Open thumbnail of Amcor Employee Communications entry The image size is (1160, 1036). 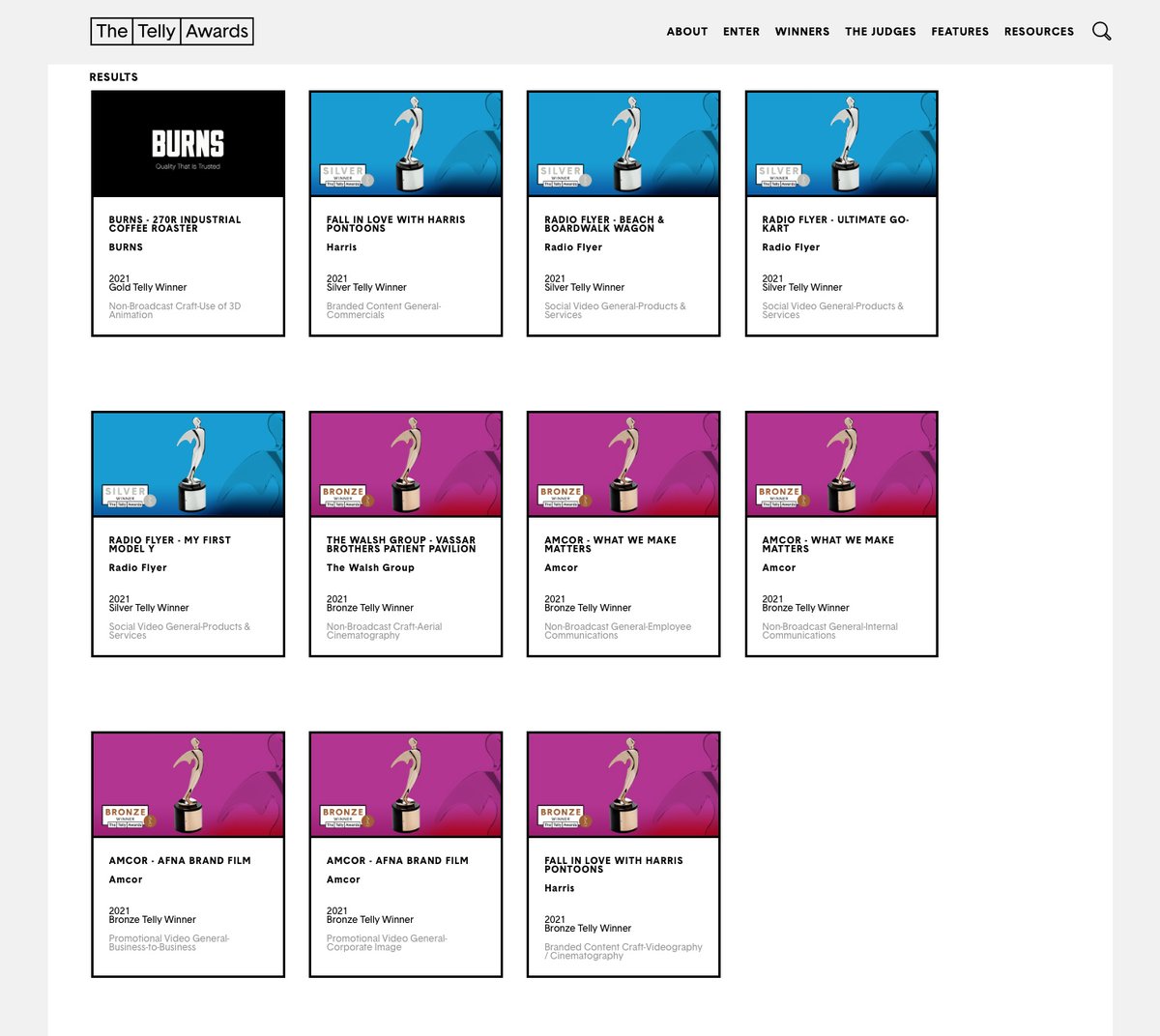[x=623, y=465]
